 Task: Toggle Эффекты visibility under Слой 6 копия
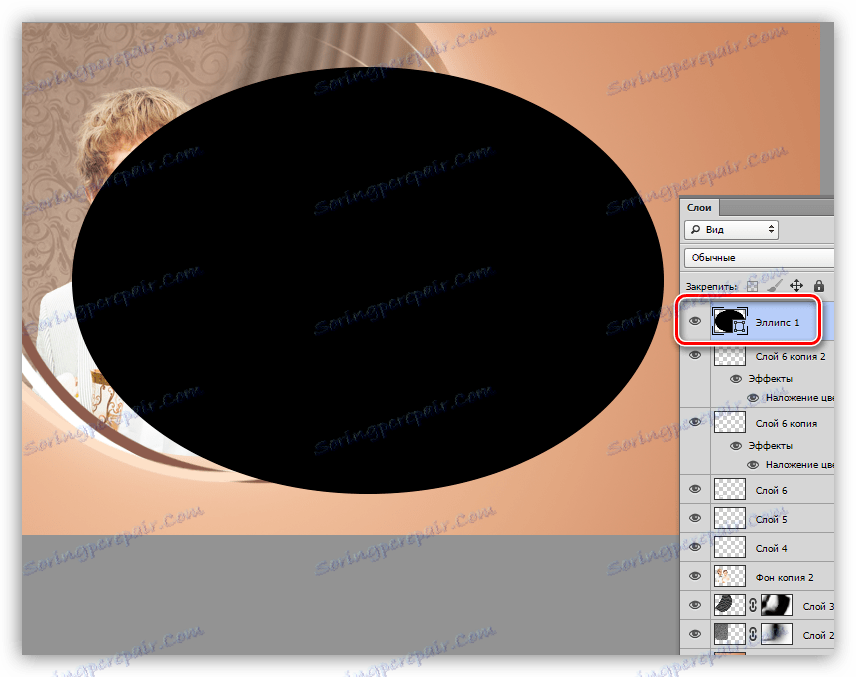736,446
